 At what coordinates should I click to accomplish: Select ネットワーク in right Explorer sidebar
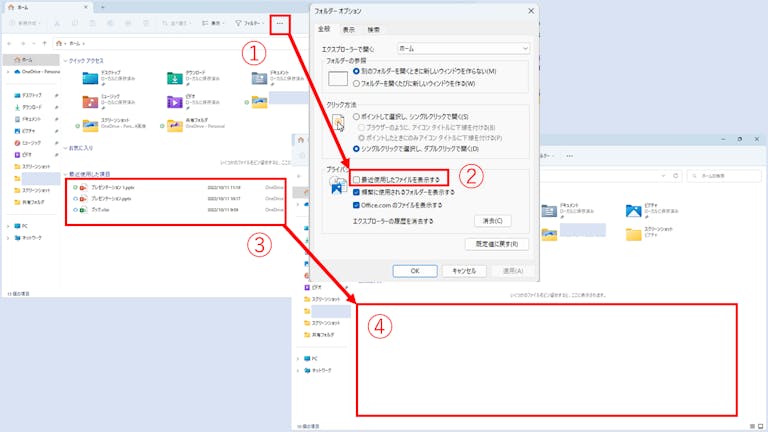coord(318,370)
